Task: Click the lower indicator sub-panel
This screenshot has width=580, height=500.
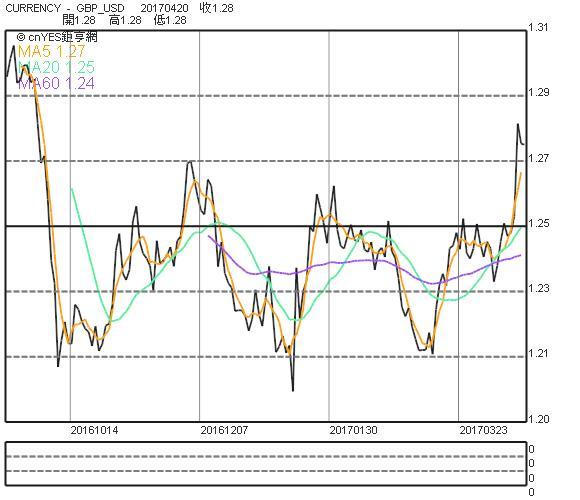Action: pyautogui.click(x=266, y=463)
